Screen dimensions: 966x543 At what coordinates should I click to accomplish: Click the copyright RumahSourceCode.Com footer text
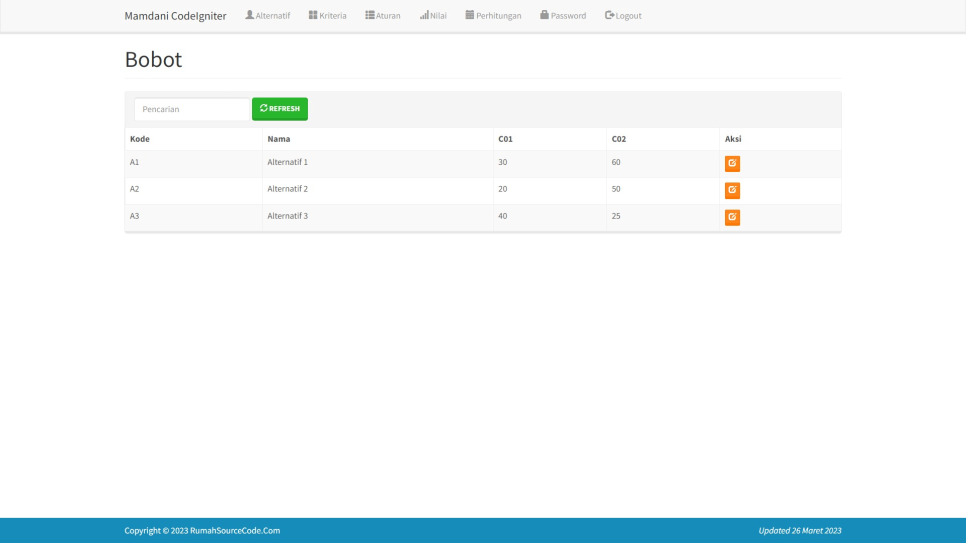tap(202, 530)
